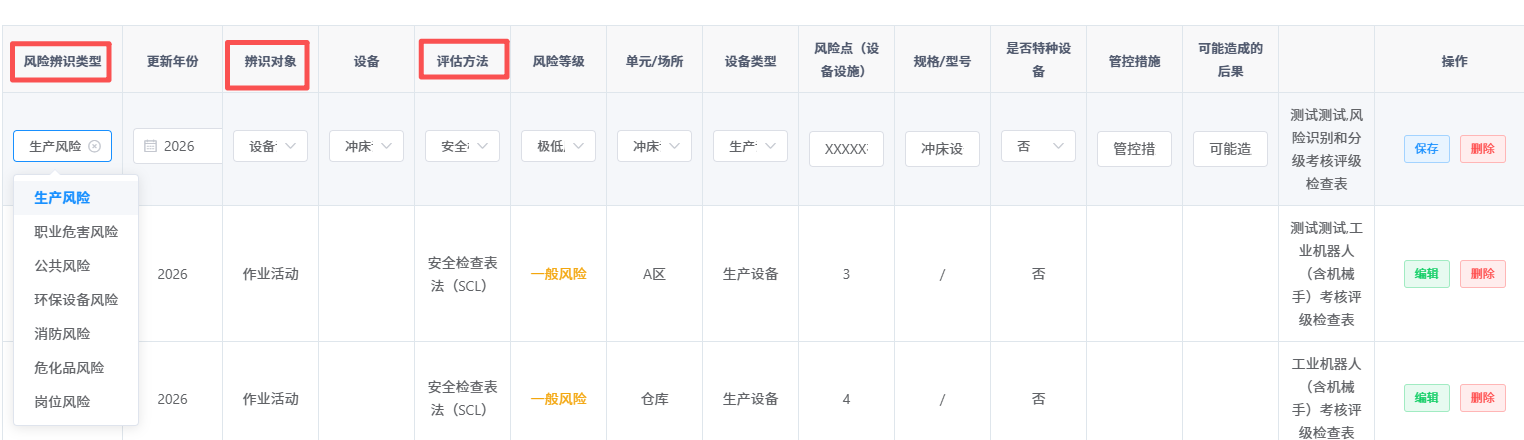The height and width of the screenshot is (440, 1524).
Task: Expand the 风险等级 dropdown showing 极低
Action: 558,146
